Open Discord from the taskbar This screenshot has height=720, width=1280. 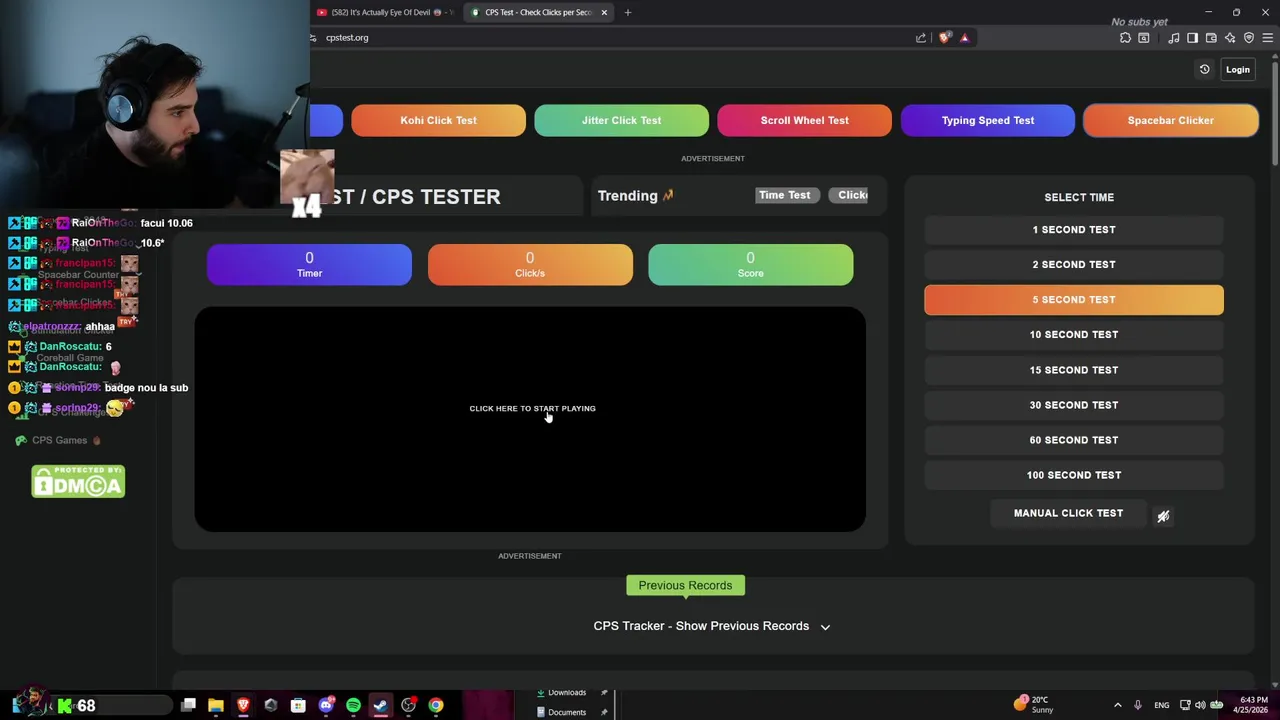326,706
